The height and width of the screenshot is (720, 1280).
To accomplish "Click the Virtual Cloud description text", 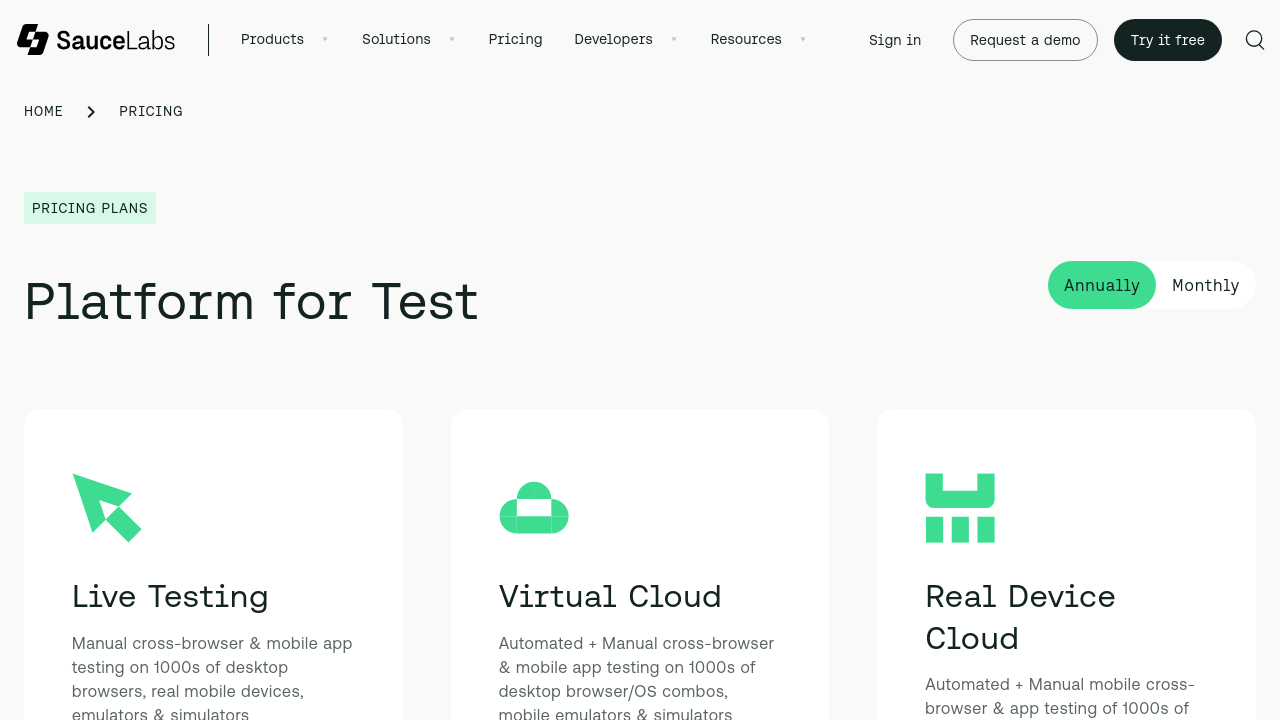I will point(637,677).
